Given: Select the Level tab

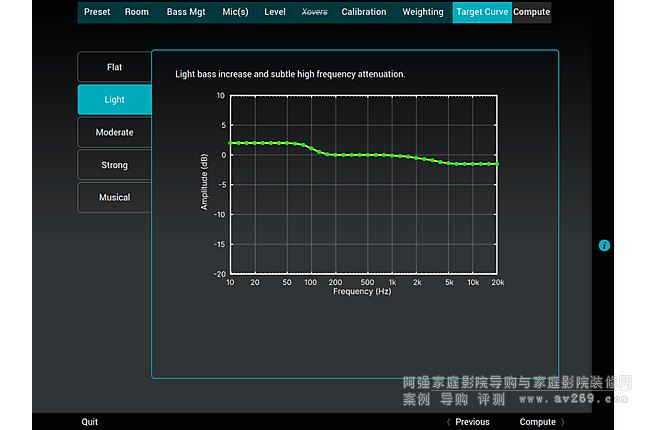Looking at the screenshot, I should [x=275, y=12].
